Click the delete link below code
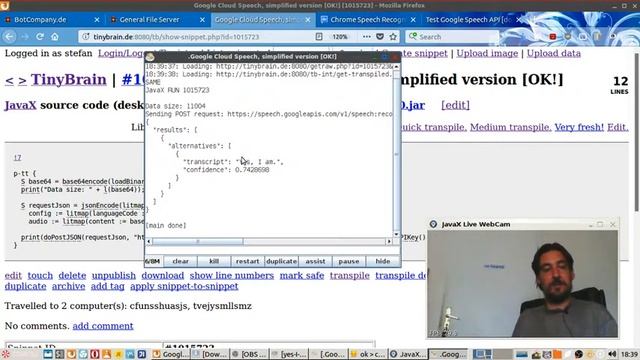This screenshot has width=640, height=360. point(72,276)
